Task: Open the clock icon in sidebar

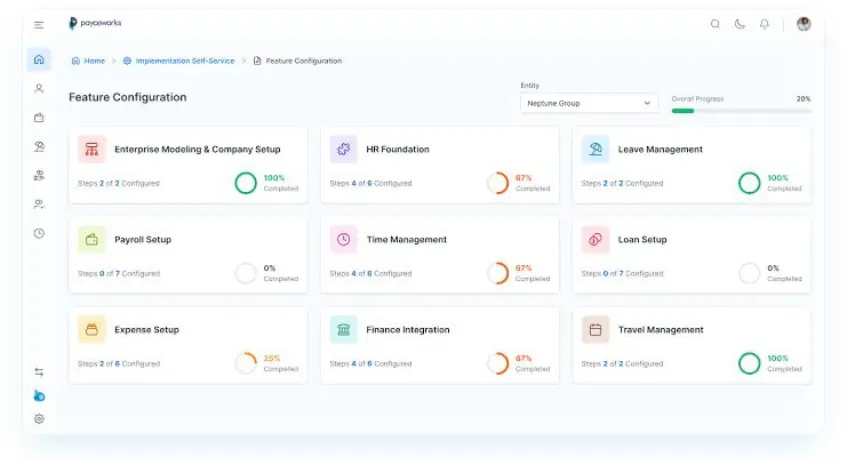Action: click(x=39, y=233)
